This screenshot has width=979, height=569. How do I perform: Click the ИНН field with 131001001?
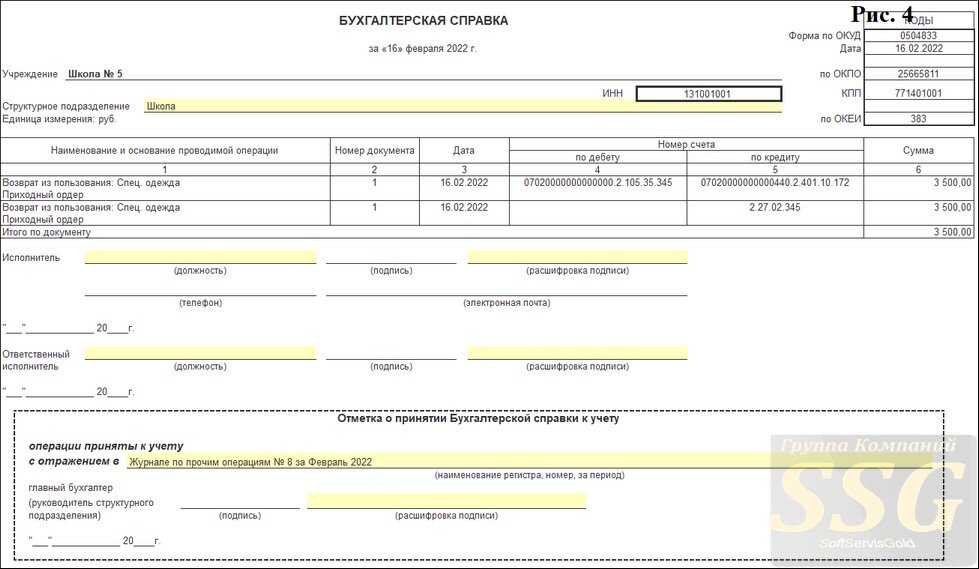pos(709,94)
